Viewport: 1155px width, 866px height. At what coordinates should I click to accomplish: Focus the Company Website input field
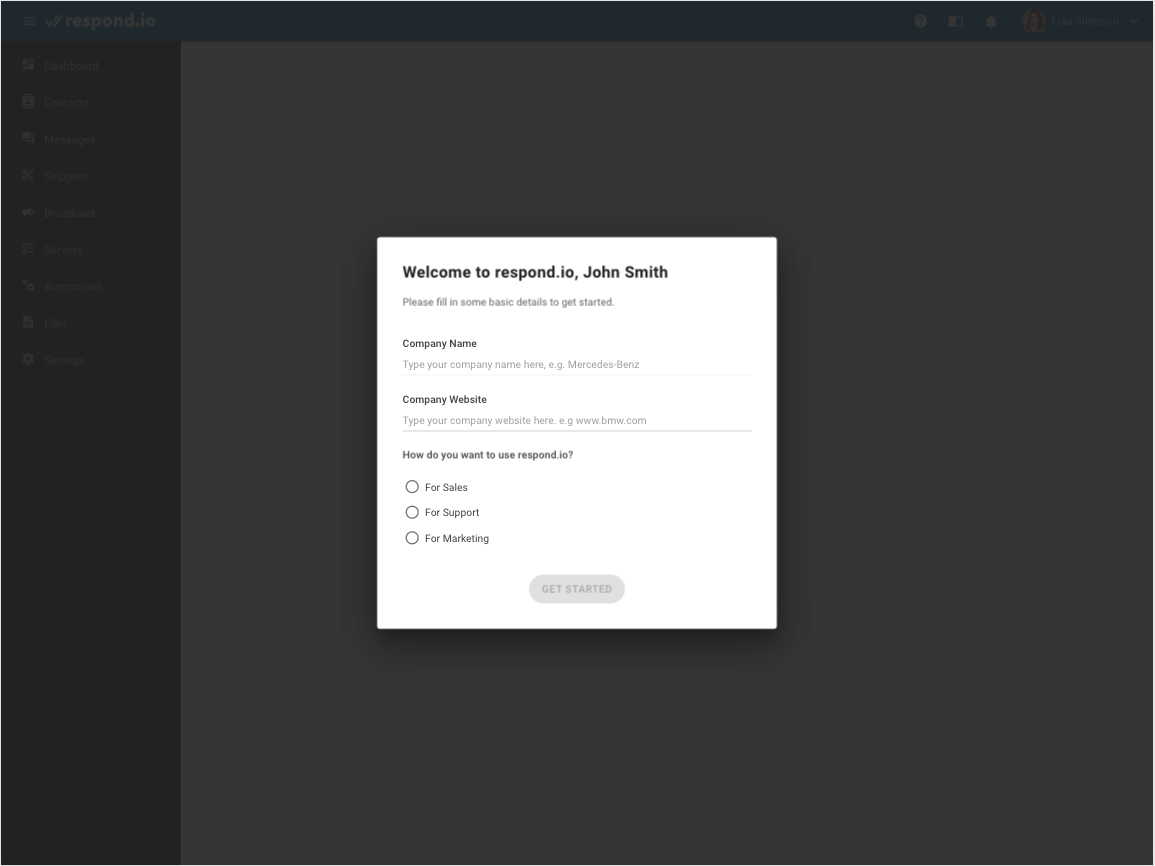point(577,420)
